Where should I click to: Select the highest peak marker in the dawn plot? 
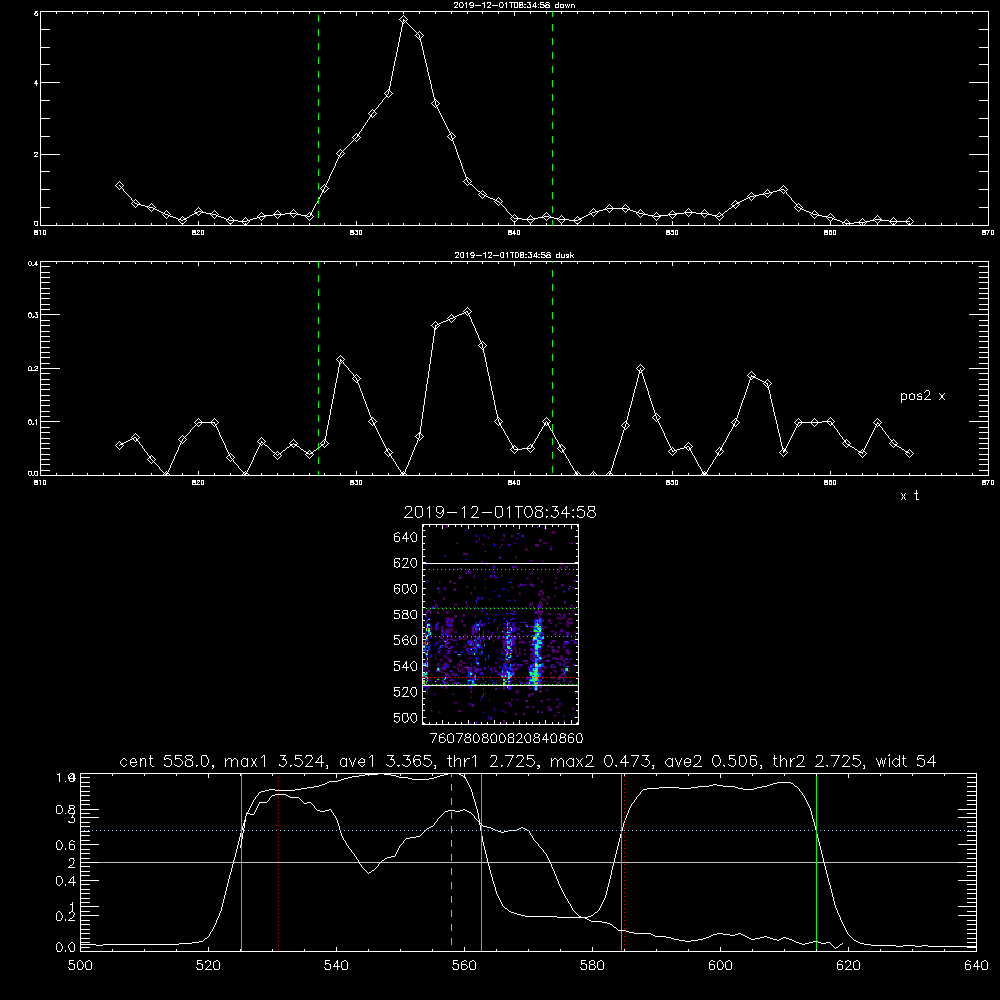[403, 20]
